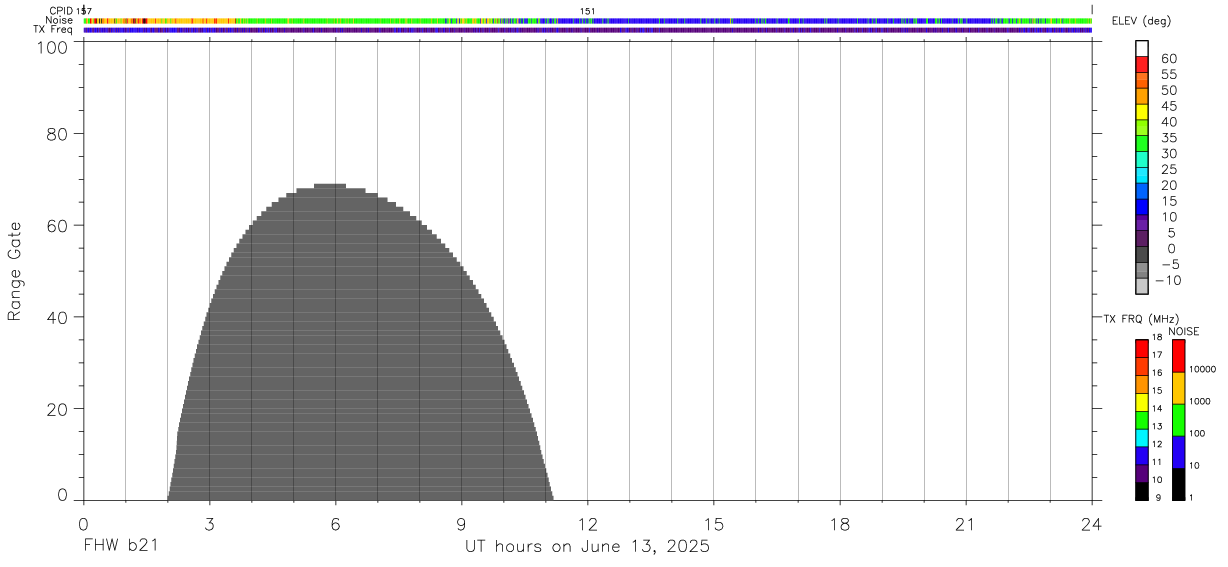Click the CPID value '151' above the plot
Viewport: 1228px width, 567px height.
[x=588, y=11]
